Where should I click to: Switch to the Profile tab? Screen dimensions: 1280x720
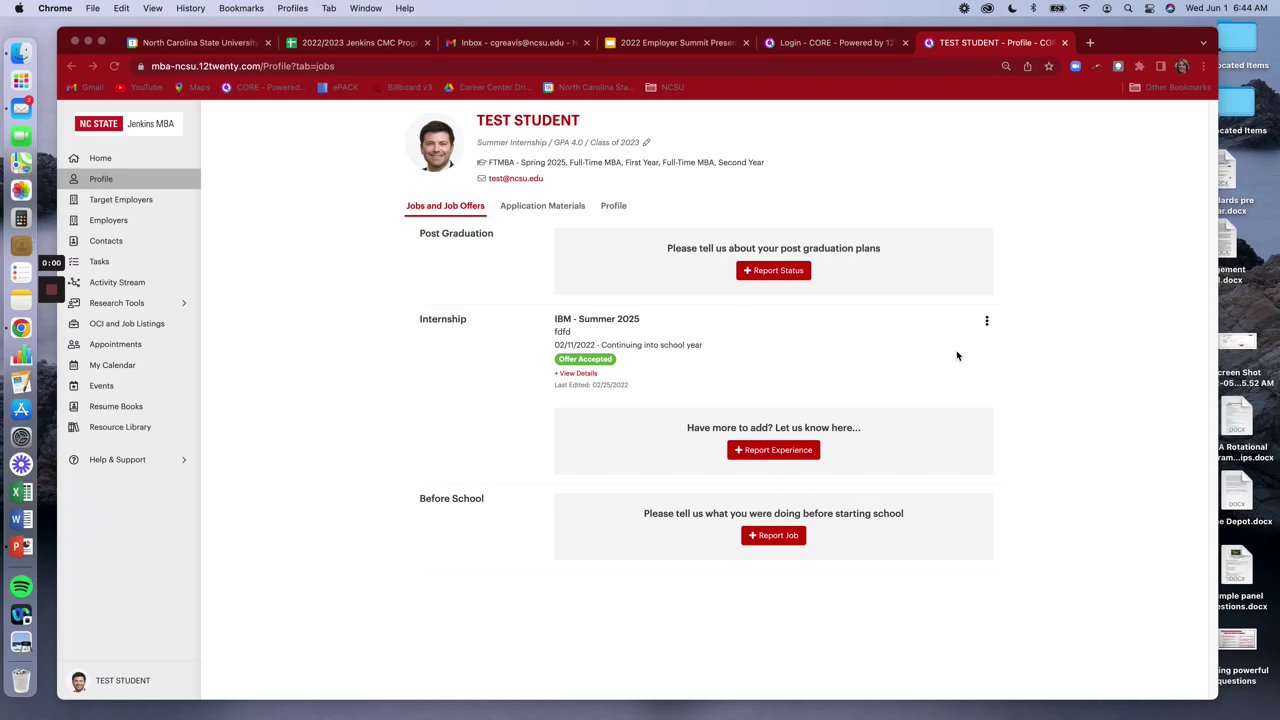(614, 206)
